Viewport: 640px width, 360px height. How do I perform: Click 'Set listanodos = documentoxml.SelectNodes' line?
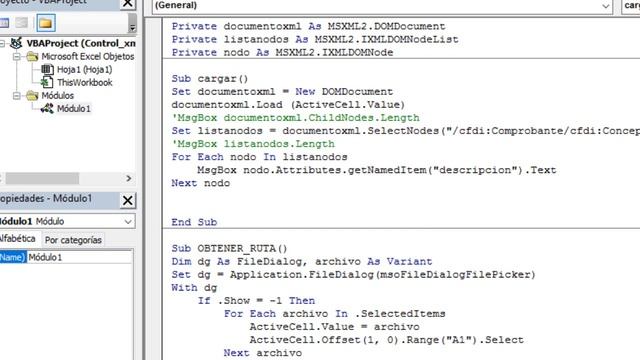(x=406, y=131)
